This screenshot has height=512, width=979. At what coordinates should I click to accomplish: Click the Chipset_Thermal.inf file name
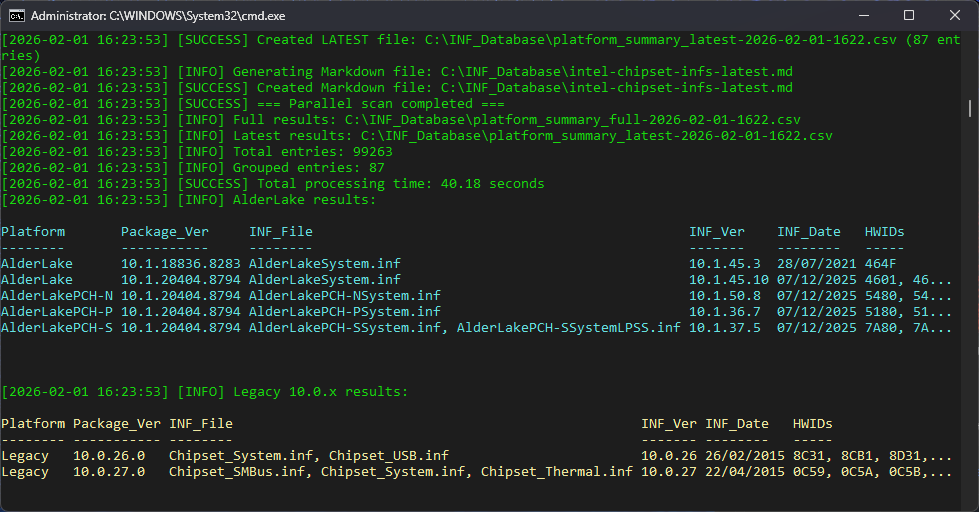point(556,472)
